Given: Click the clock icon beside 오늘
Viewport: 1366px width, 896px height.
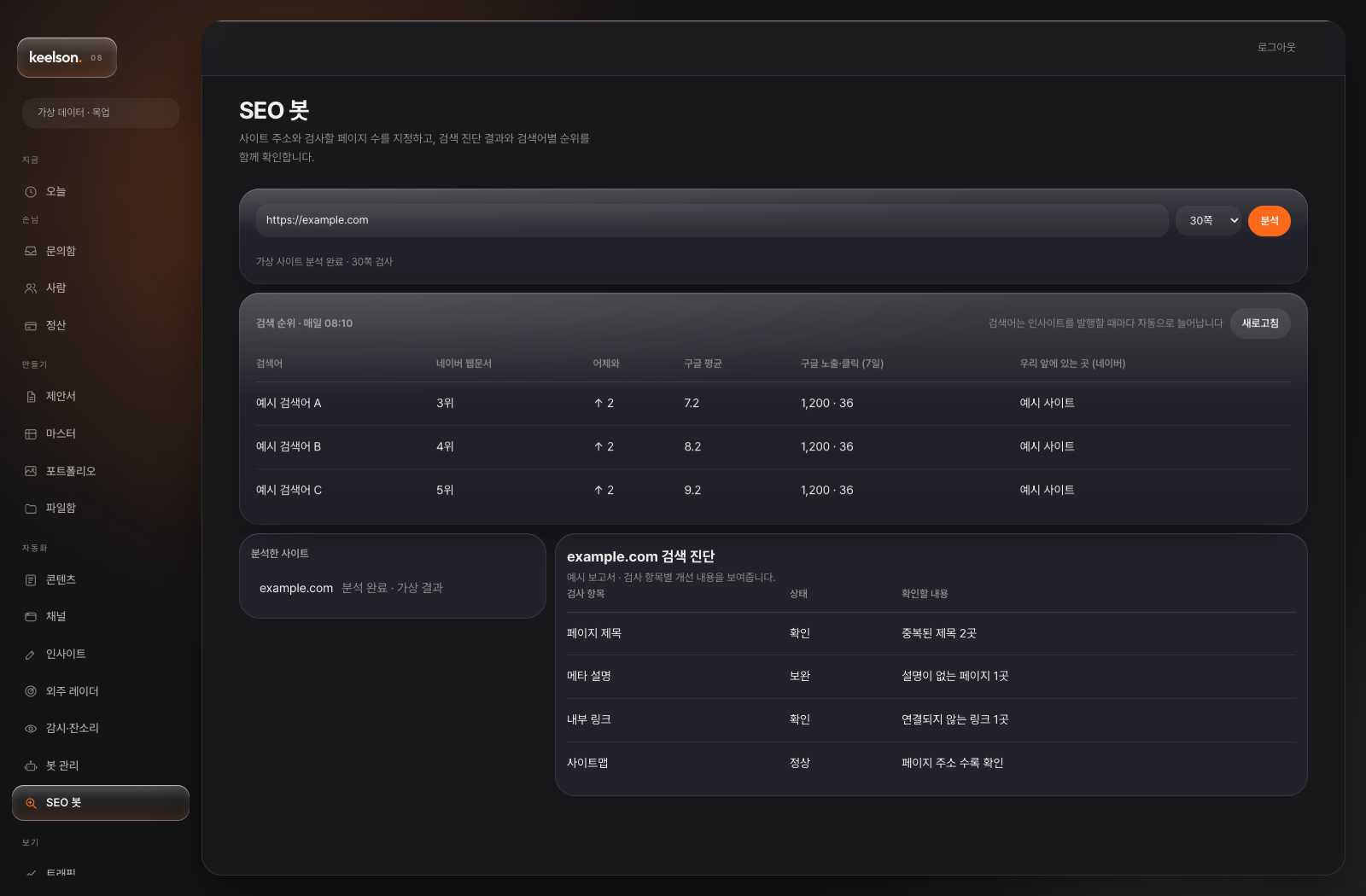Looking at the screenshot, I should pyautogui.click(x=31, y=192).
